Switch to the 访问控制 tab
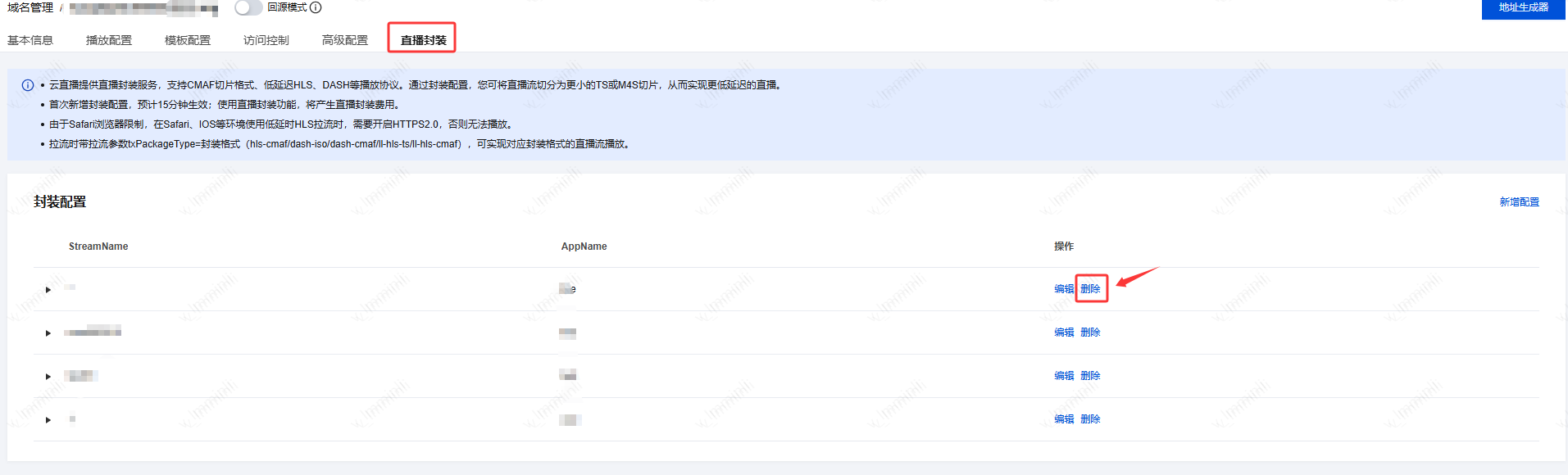 click(266, 40)
